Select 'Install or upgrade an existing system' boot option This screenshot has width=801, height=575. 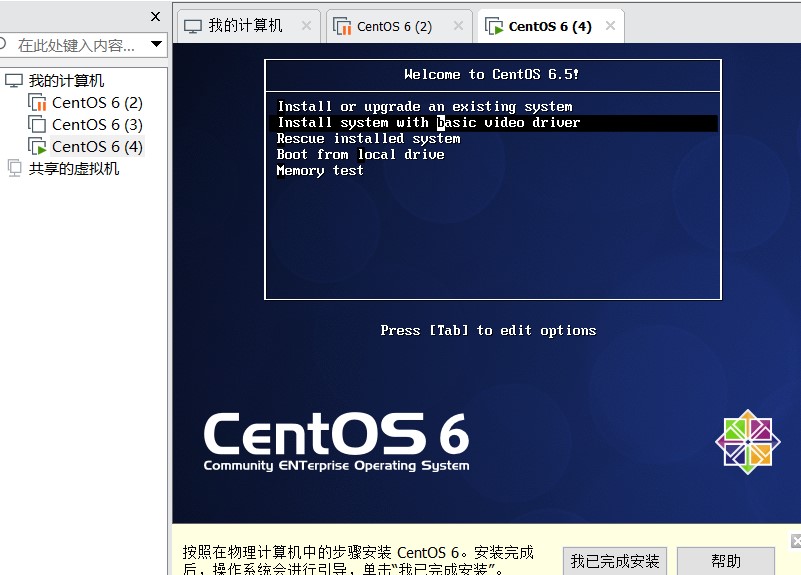[x=425, y=107]
